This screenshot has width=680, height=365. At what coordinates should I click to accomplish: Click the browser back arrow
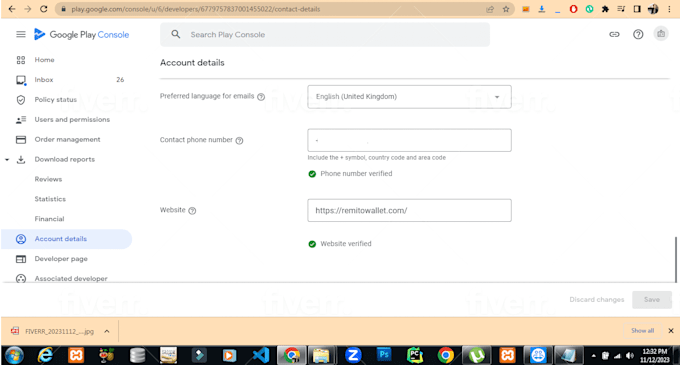click(12, 9)
